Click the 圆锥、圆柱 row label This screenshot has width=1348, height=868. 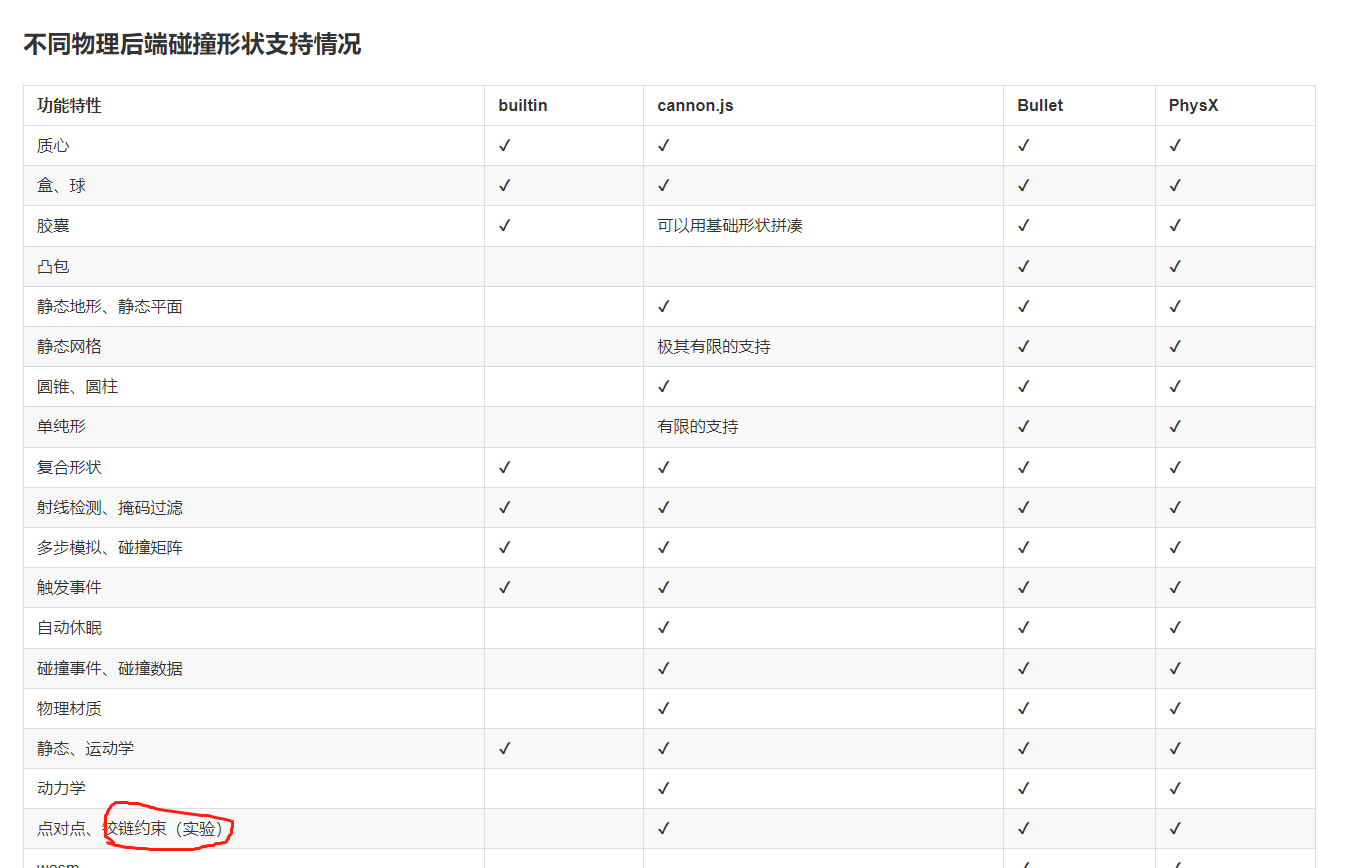(x=77, y=387)
